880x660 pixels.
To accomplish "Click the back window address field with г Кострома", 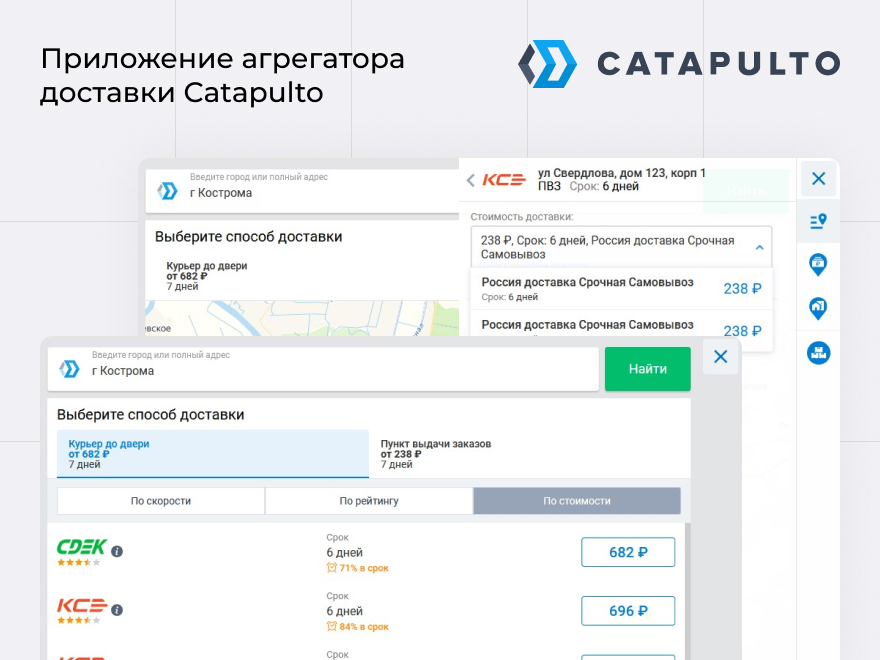I will pyautogui.click(x=302, y=191).
